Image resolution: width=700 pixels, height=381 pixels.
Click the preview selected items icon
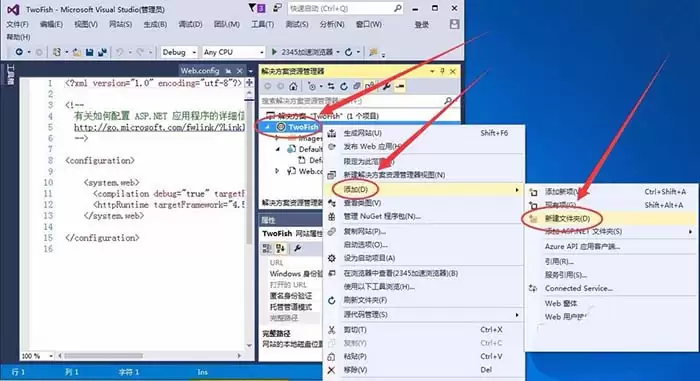tap(400, 86)
